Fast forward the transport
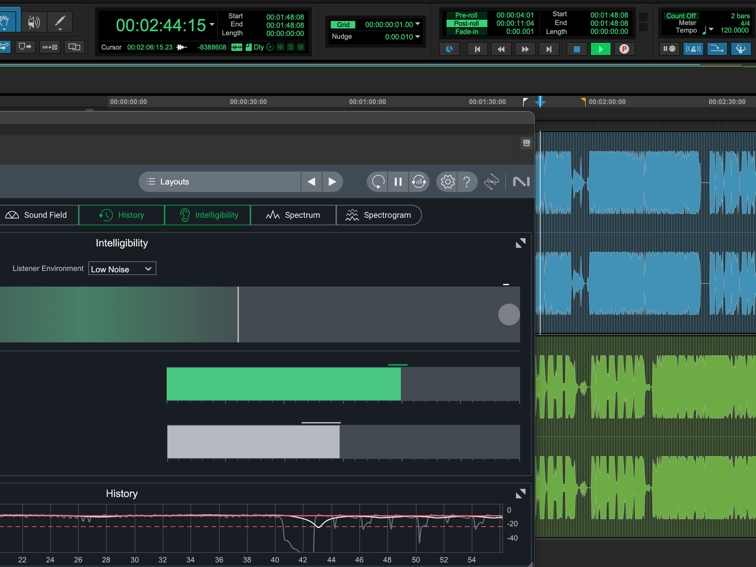Image resolution: width=756 pixels, height=567 pixels. [525, 49]
